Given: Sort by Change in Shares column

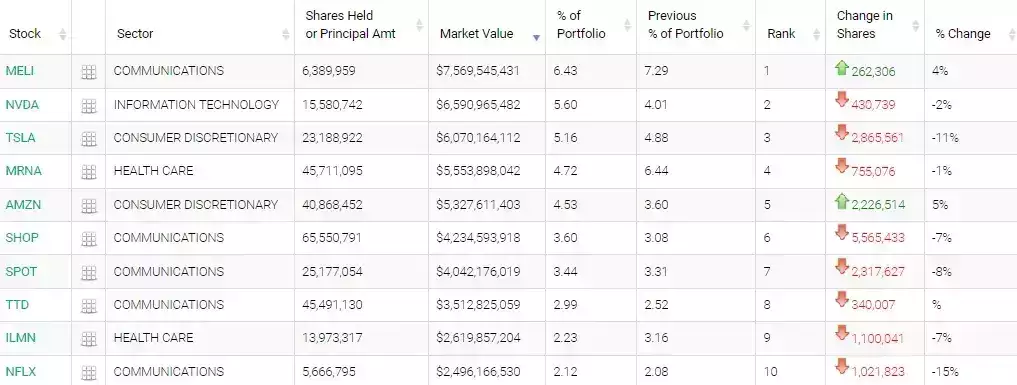Looking at the screenshot, I should (x=915, y=25).
